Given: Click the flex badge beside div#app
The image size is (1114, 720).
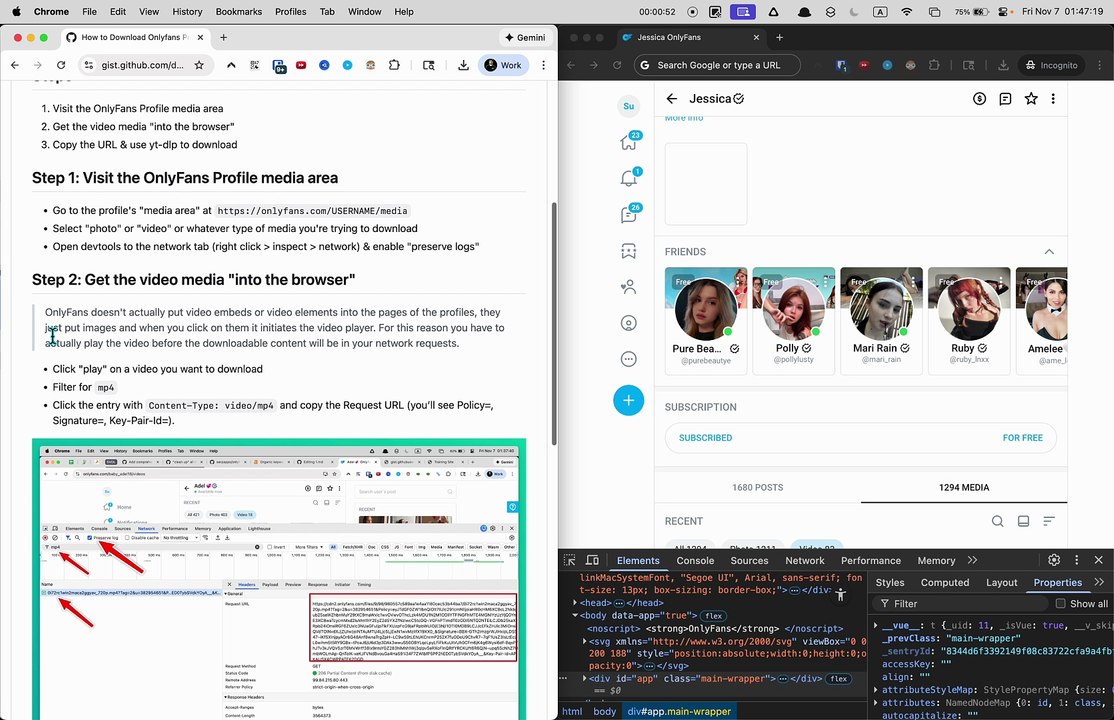Looking at the screenshot, I should coord(838,679).
